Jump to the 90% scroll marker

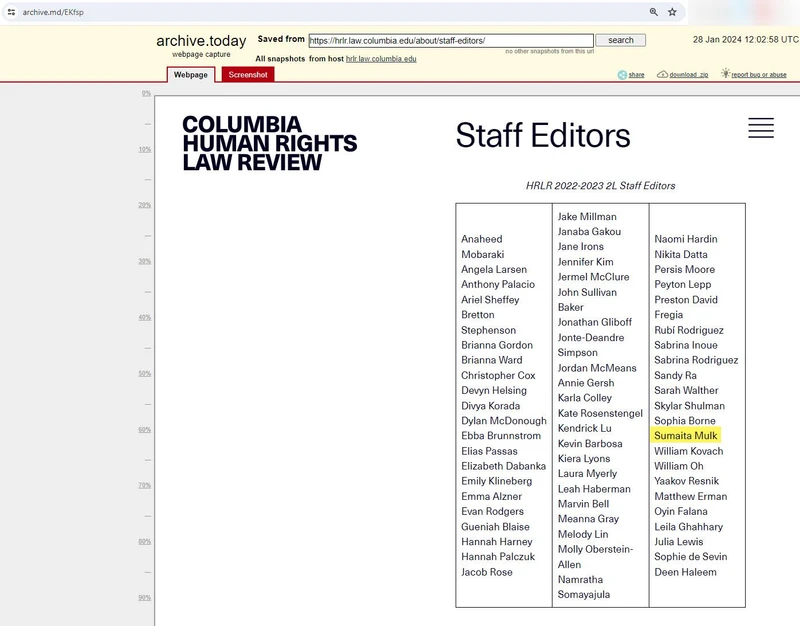(x=145, y=598)
